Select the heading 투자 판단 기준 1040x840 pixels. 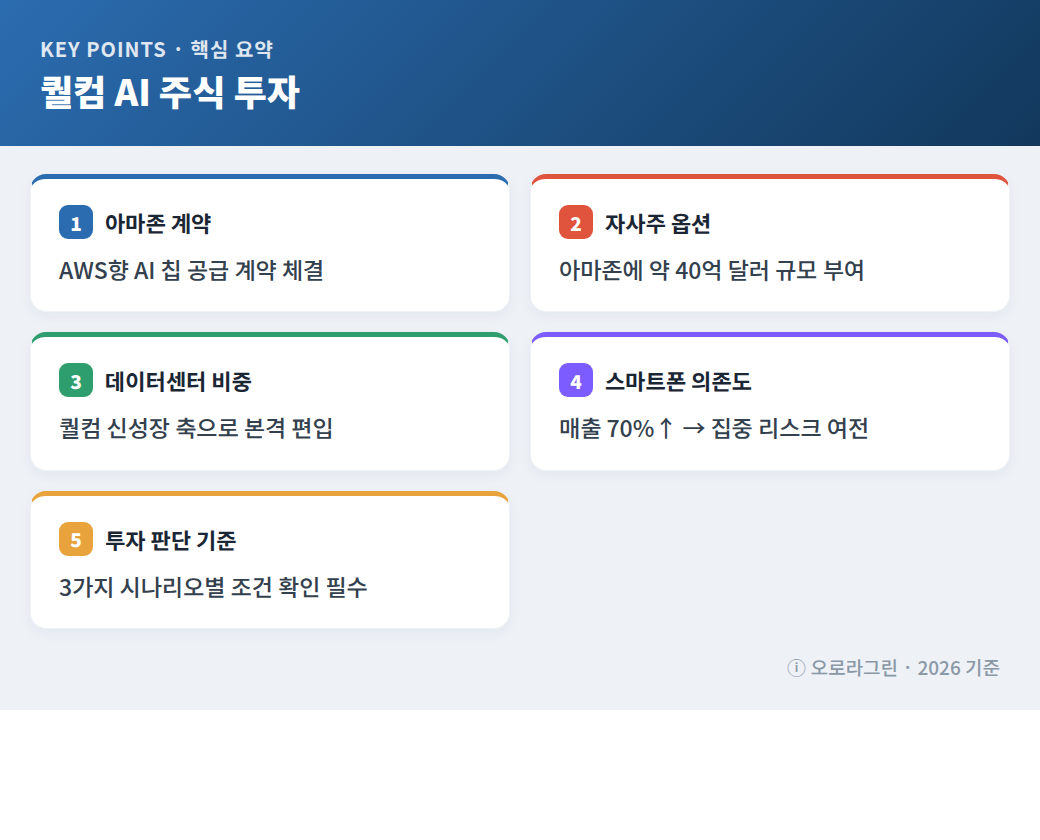tap(170, 540)
